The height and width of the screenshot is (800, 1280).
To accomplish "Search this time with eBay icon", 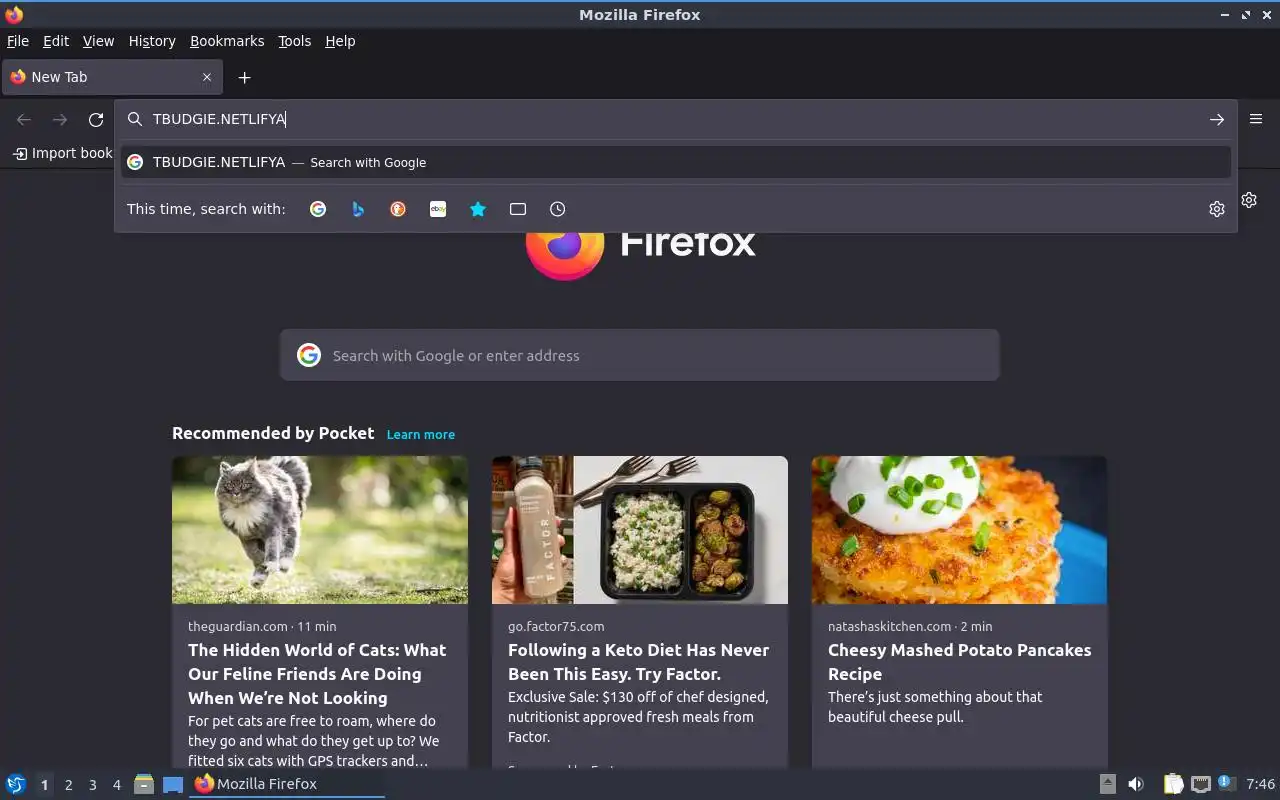I will (x=438, y=209).
